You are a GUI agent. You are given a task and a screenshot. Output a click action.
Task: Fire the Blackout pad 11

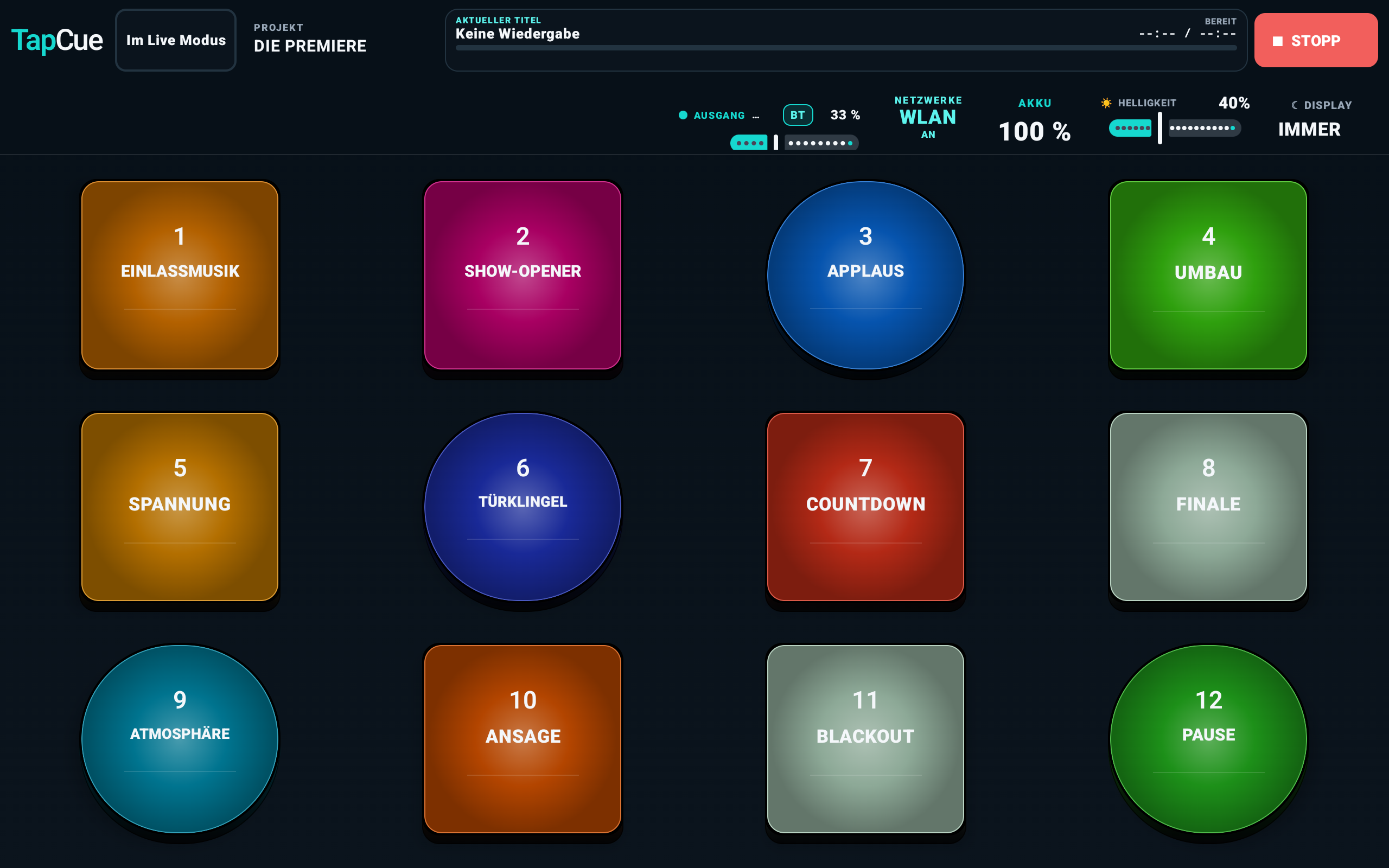point(865,739)
